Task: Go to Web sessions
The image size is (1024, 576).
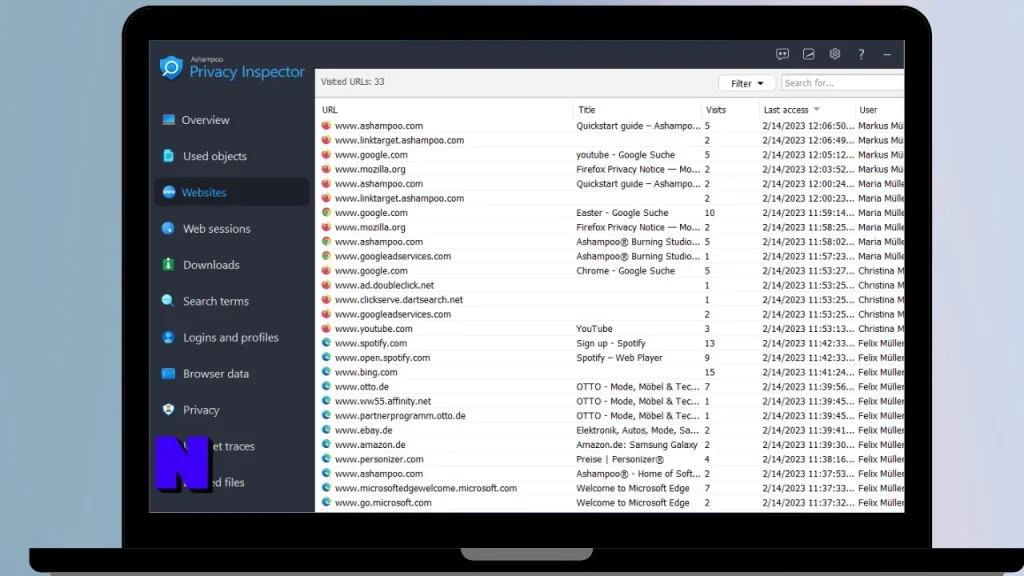Action: click(x=232, y=229)
